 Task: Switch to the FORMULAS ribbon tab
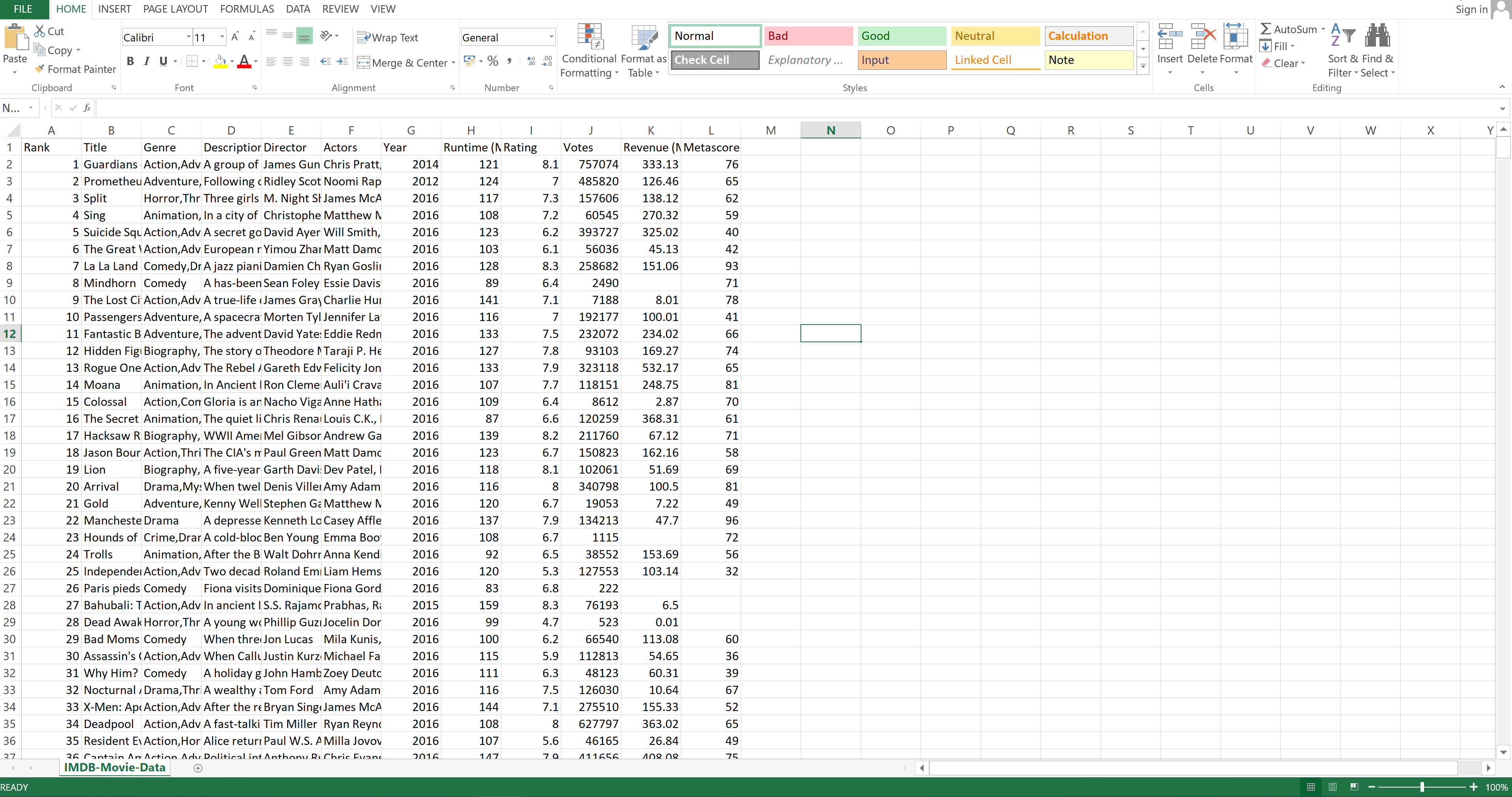(247, 9)
